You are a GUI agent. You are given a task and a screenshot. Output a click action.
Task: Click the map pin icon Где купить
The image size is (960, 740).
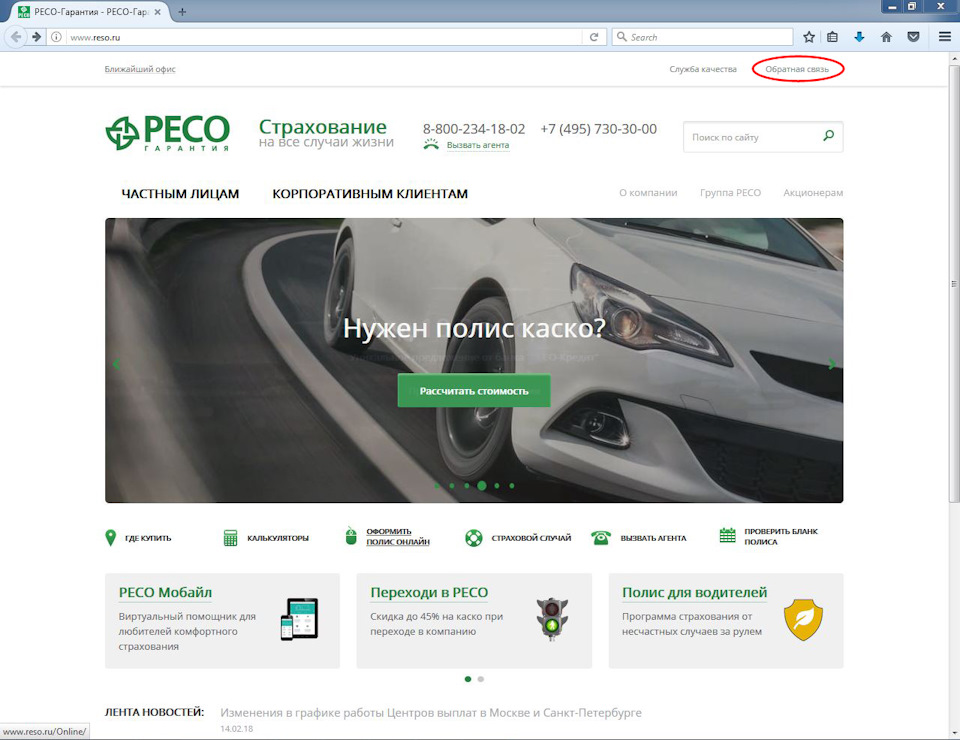110,538
